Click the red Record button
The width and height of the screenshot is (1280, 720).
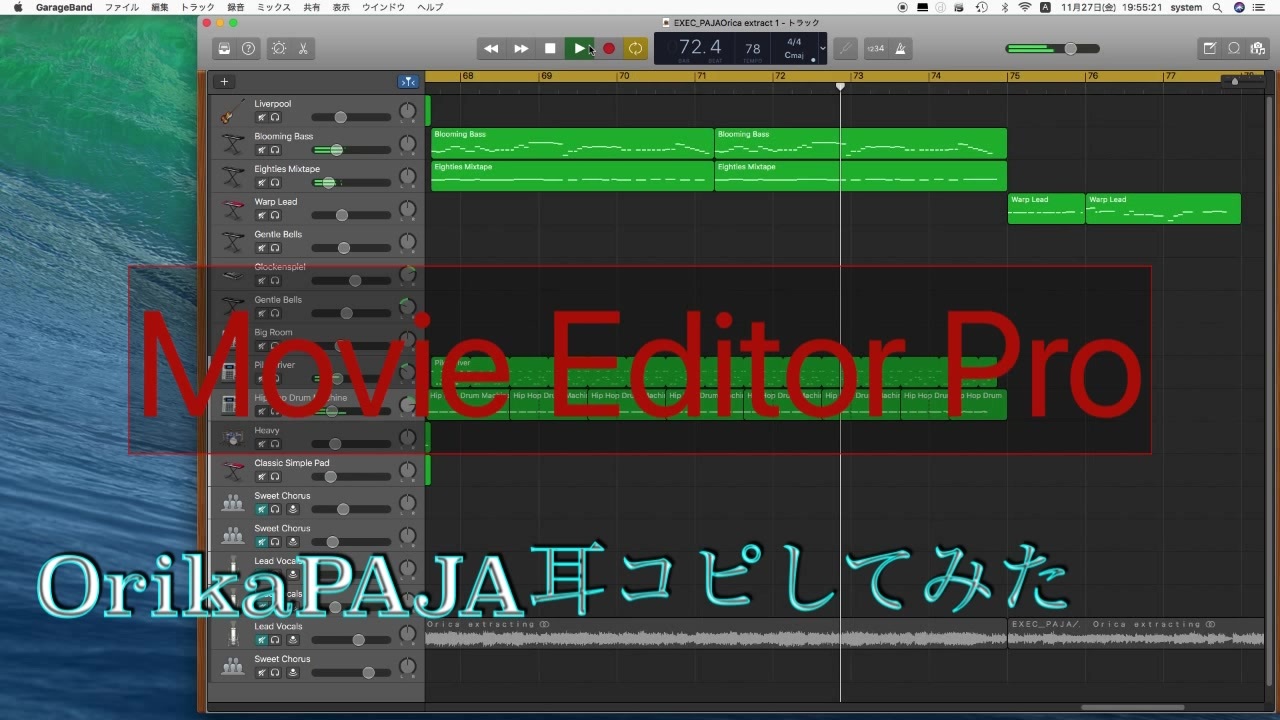coord(608,48)
